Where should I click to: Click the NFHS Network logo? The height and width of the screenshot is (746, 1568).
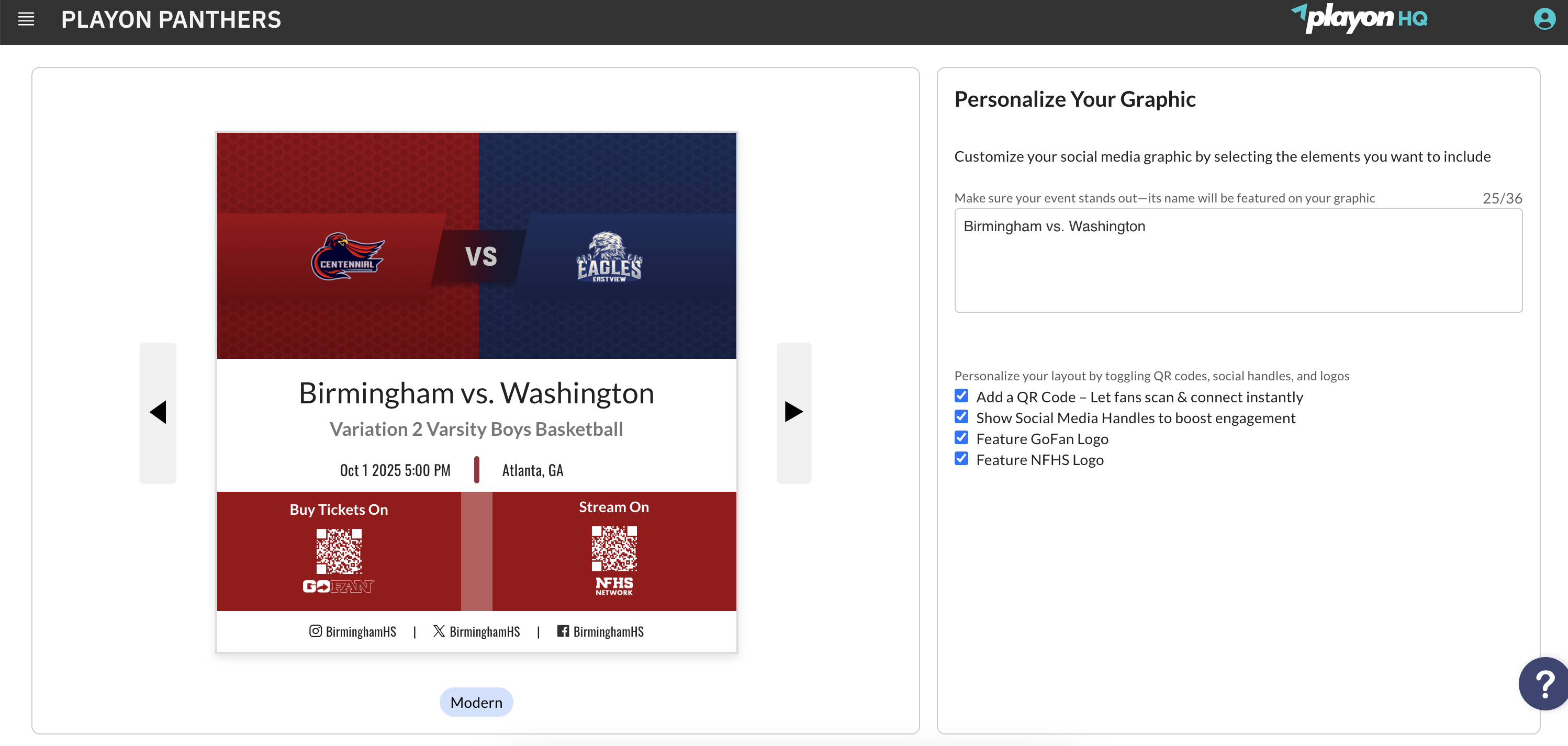[x=613, y=586]
